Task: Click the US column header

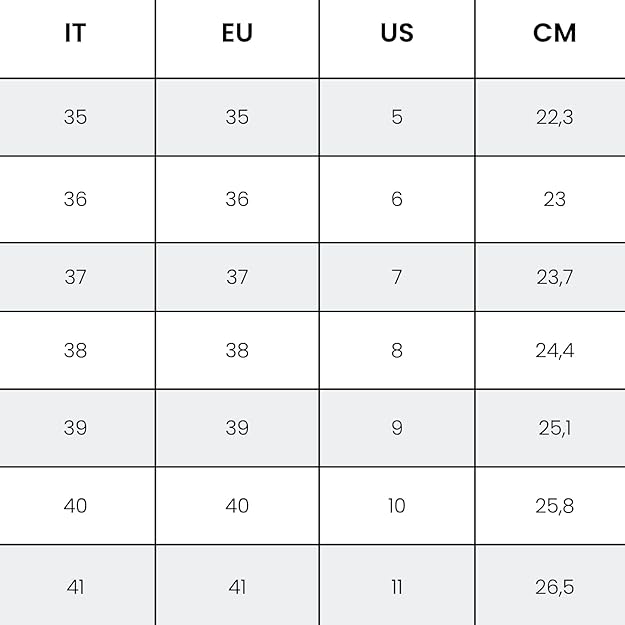Action: pos(397,33)
